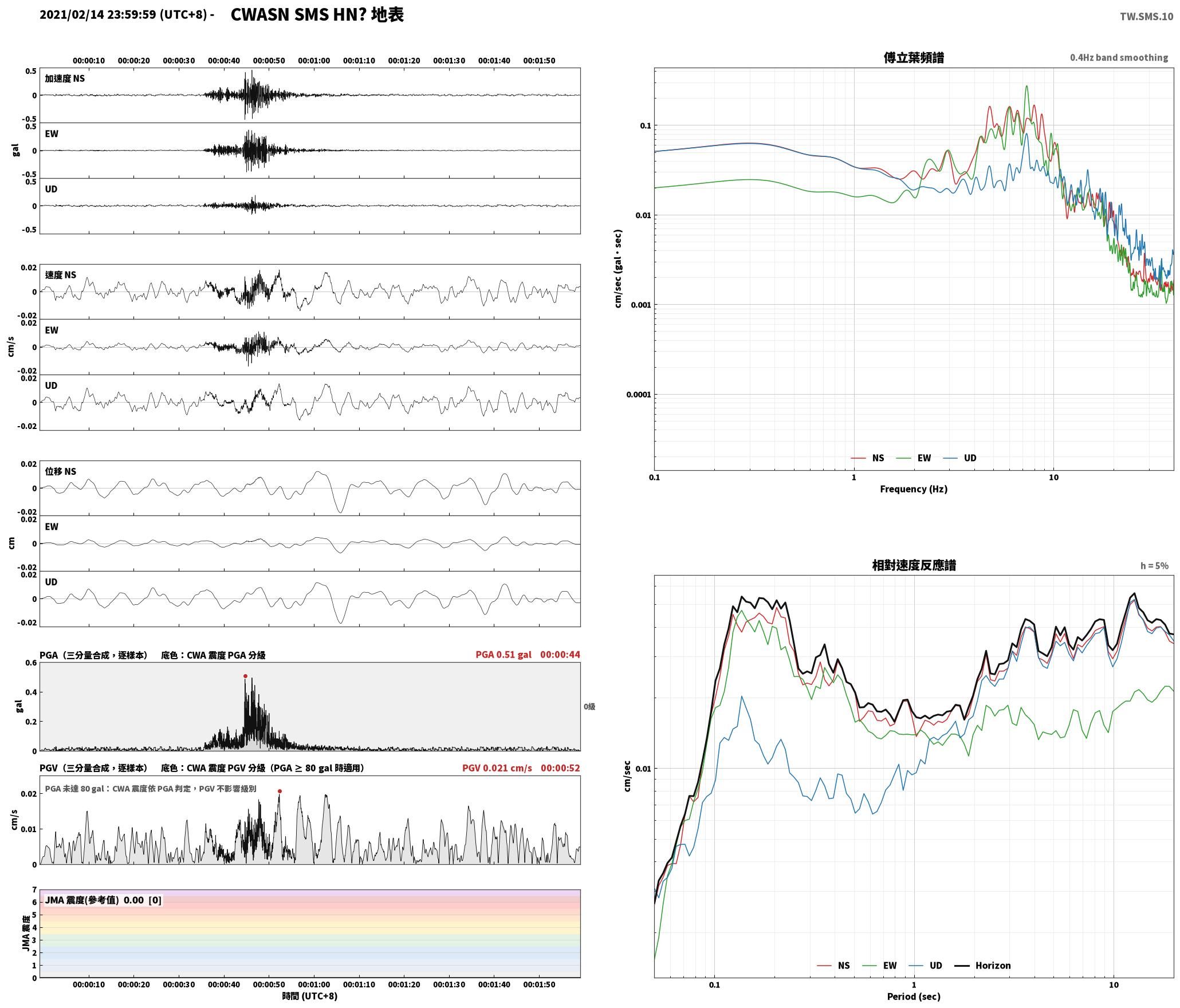Click the 傅立葉頻譜 chart title
This screenshot has height=1008, width=1180.
coord(914,58)
